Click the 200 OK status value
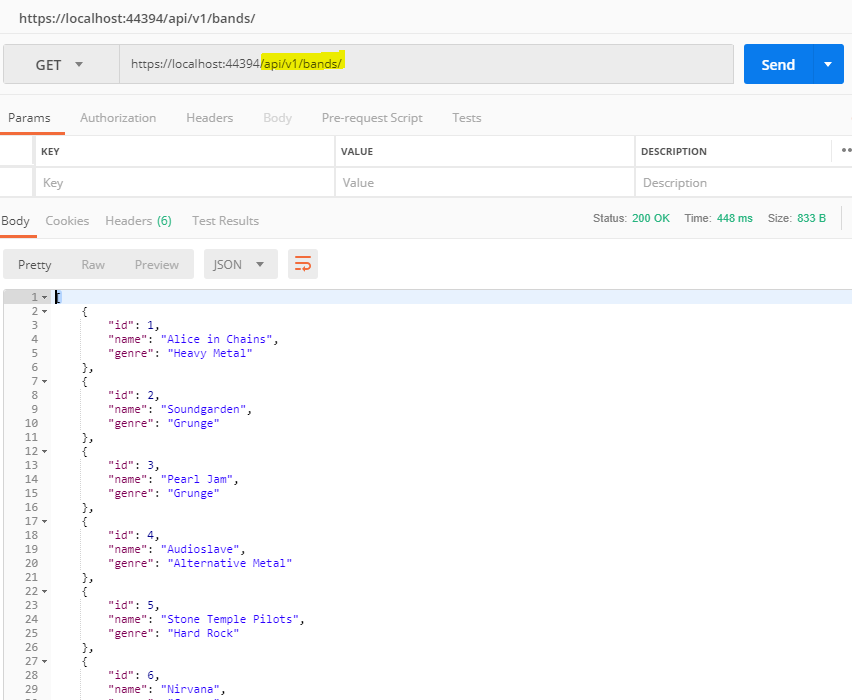The width and height of the screenshot is (852, 700). [x=650, y=218]
